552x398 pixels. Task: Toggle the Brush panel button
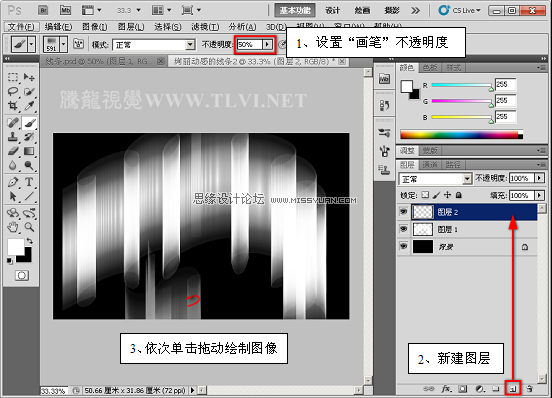coord(79,44)
